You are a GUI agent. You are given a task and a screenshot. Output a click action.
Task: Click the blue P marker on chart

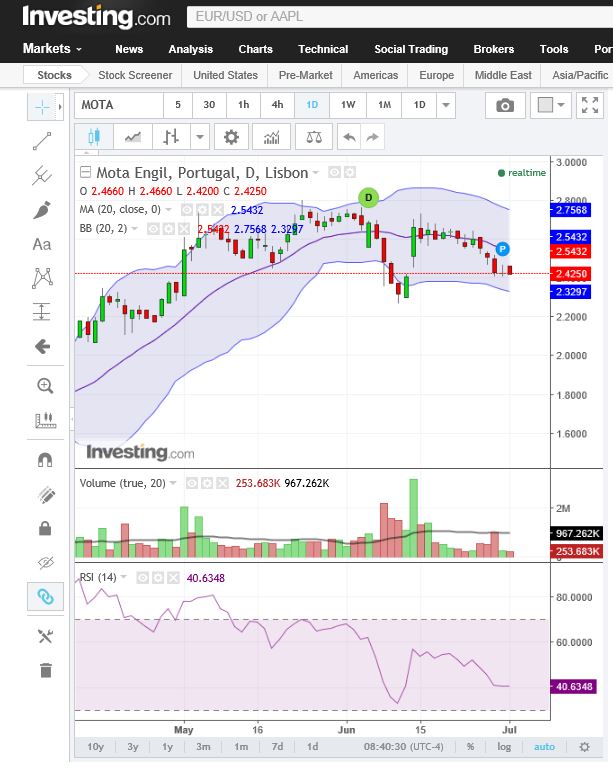502,249
